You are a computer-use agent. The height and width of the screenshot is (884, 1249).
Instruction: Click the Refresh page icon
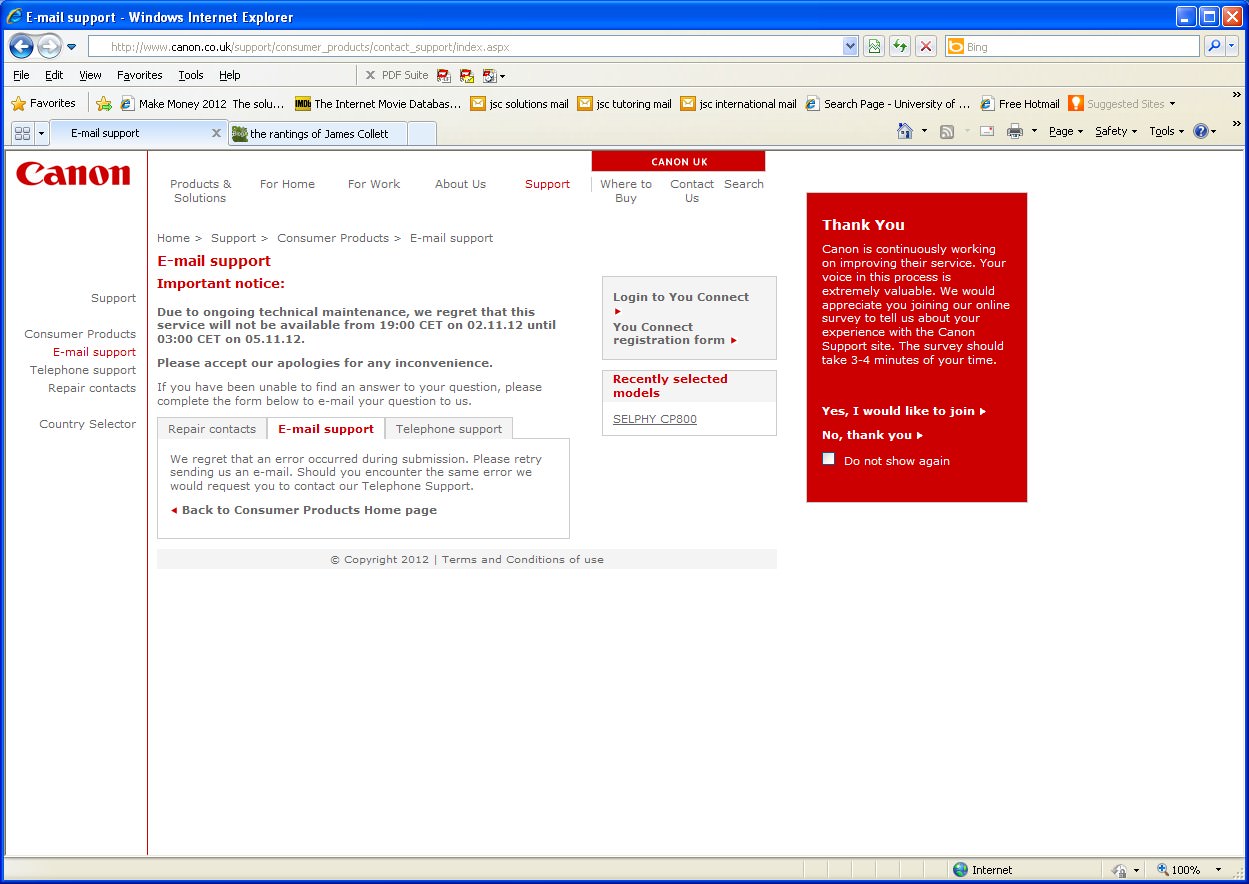900,46
